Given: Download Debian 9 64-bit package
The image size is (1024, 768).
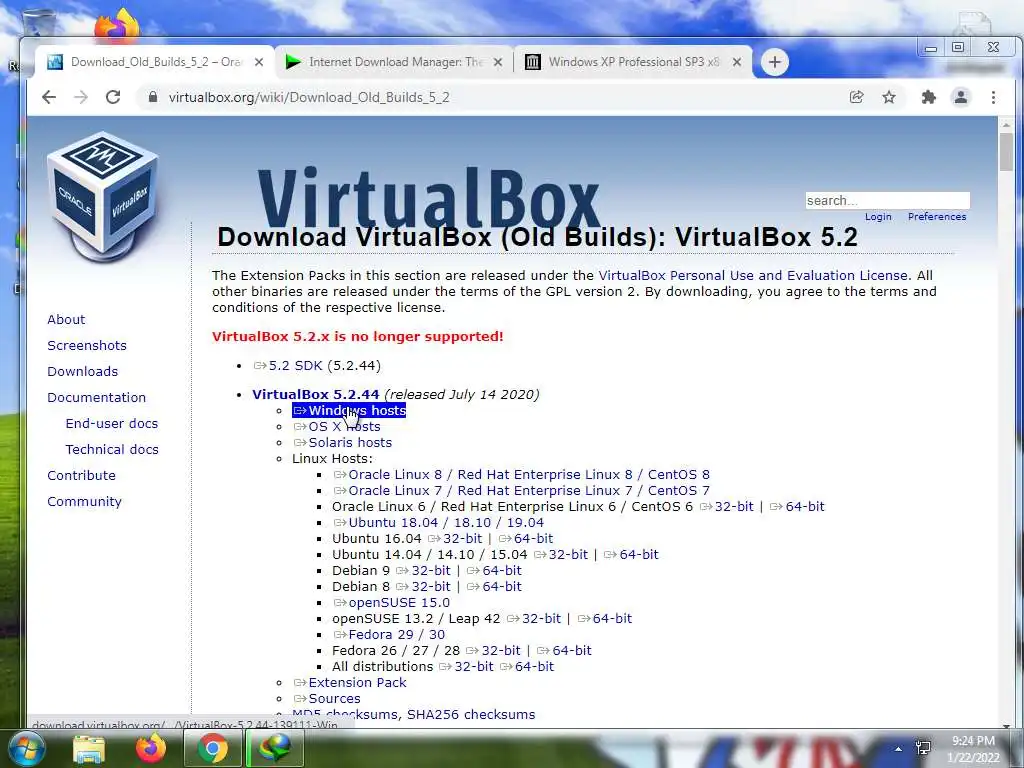Looking at the screenshot, I should pyautogui.click(x=494, y=571).
